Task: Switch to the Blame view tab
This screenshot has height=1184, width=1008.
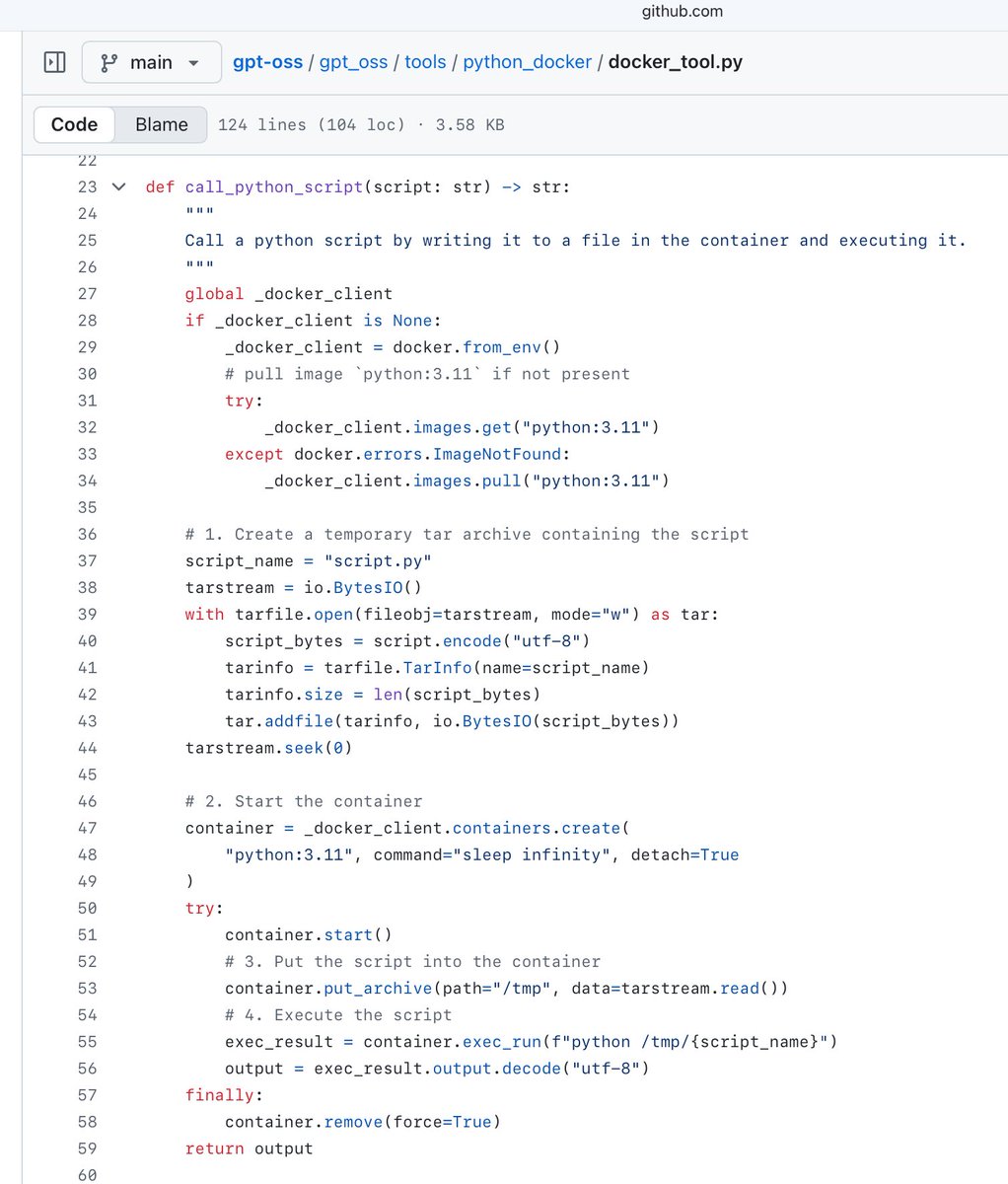Action: click(x=161, y=124)
